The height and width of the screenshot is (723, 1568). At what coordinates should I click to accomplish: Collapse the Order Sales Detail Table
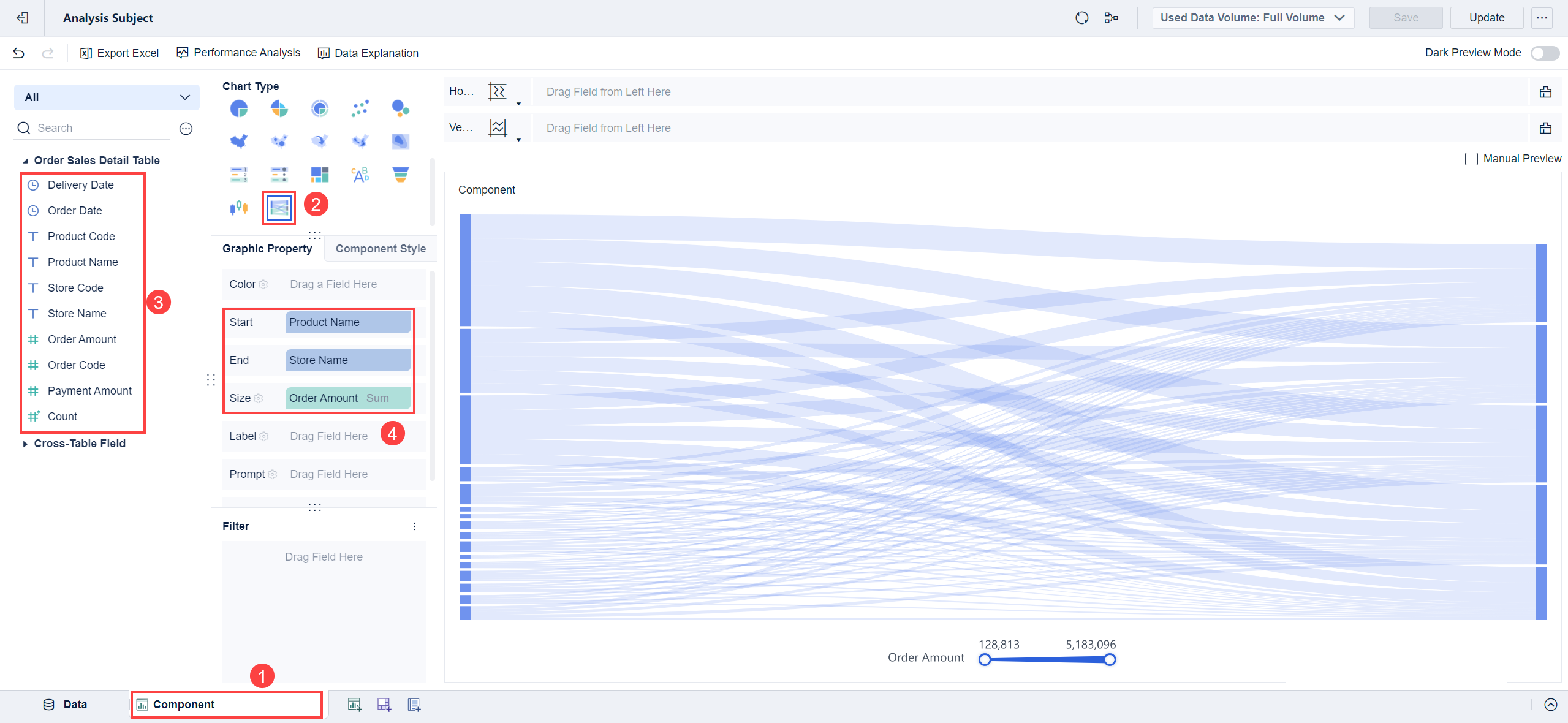coord(25,161)
